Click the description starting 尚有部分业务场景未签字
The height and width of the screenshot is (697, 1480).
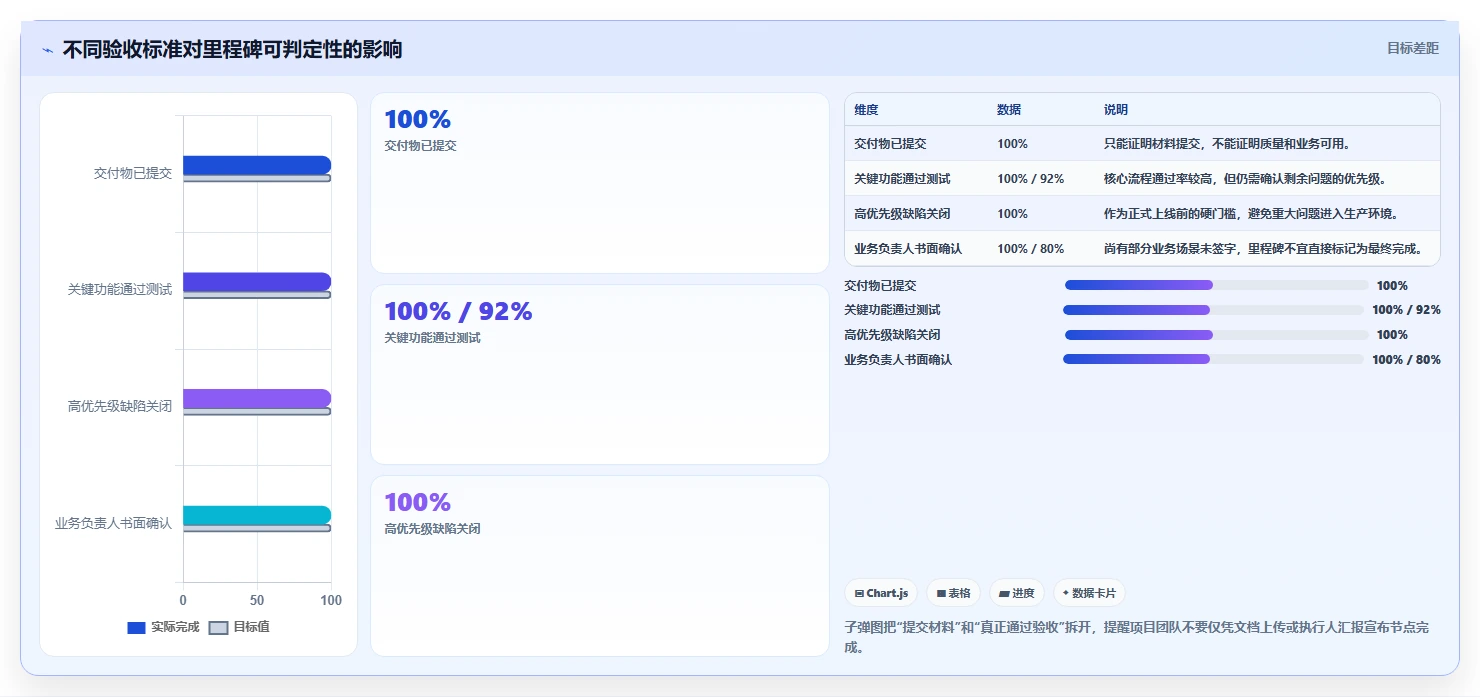pyautogui.click(x=1263, y=249)
